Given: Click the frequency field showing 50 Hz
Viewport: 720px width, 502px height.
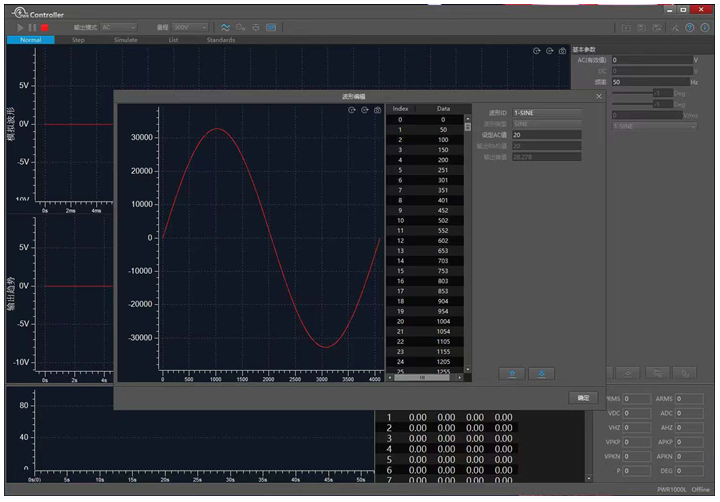Looking at the screenshot, I should pyautogui.click(x=651, y=82).
